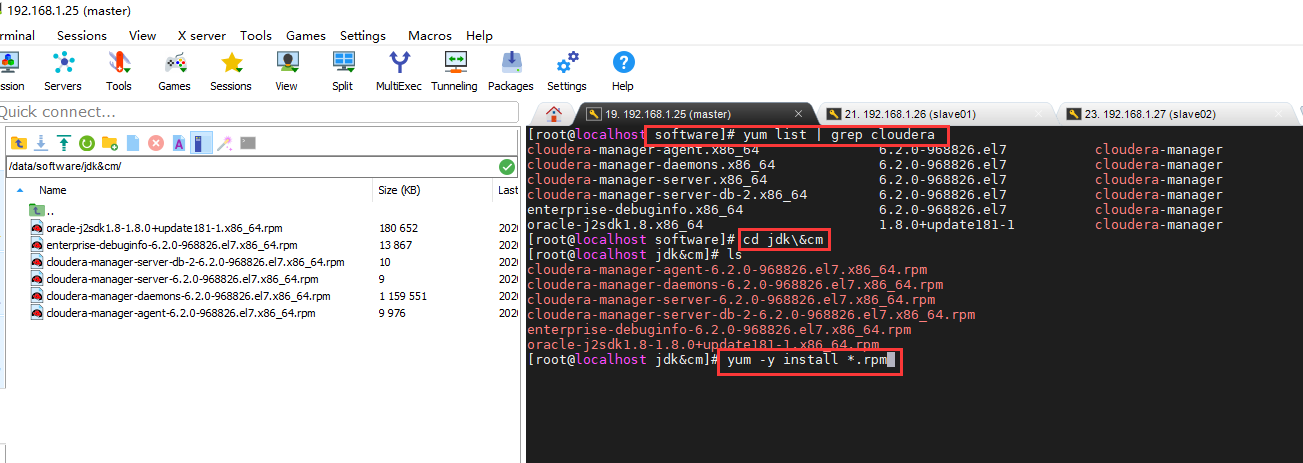This screenshot has width=1303, height=463.
Task: Upload files icon in SFTP toolbar
Action: click(x=64, y=143)
